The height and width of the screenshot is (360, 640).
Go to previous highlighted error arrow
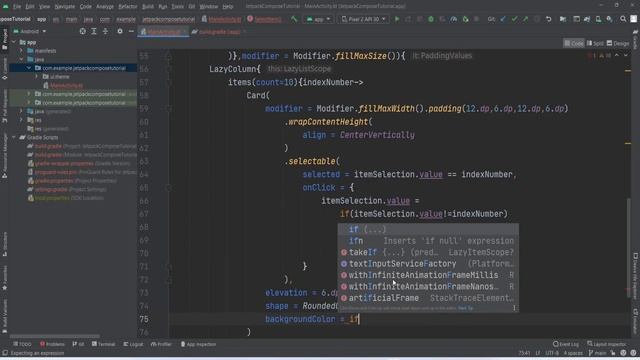[x=617, y=56]
